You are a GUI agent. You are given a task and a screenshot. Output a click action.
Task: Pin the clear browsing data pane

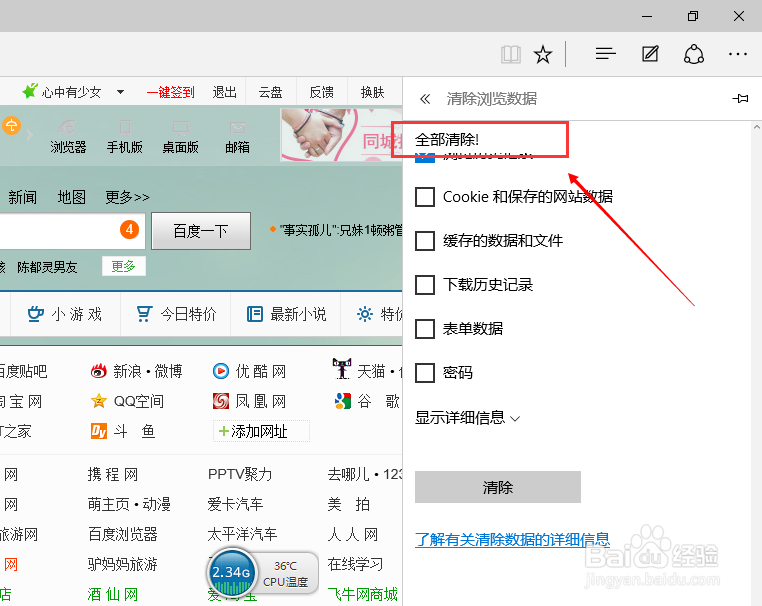[x=740, y=99]
